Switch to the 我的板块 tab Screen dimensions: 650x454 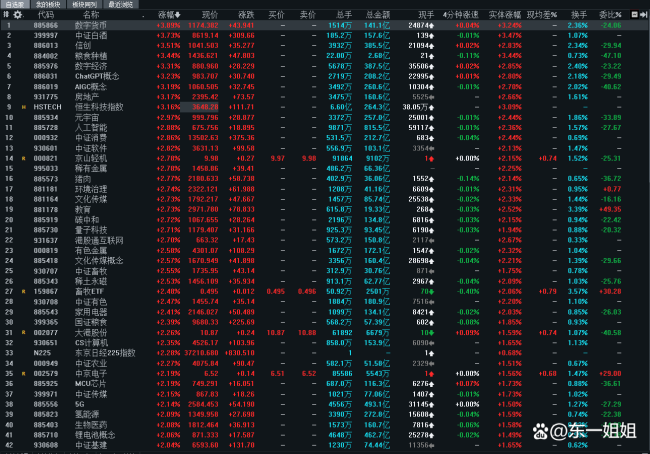coord(48,5)
